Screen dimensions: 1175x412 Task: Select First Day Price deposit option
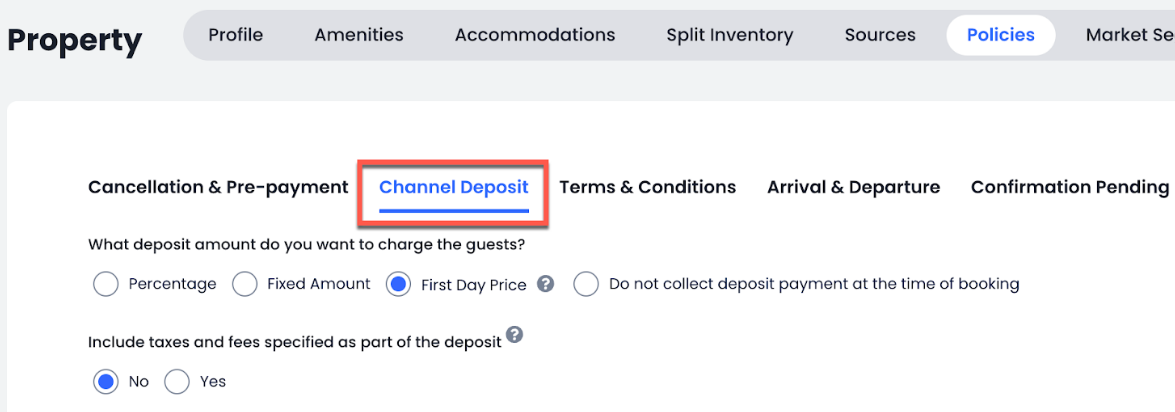[x=399, y=284]
